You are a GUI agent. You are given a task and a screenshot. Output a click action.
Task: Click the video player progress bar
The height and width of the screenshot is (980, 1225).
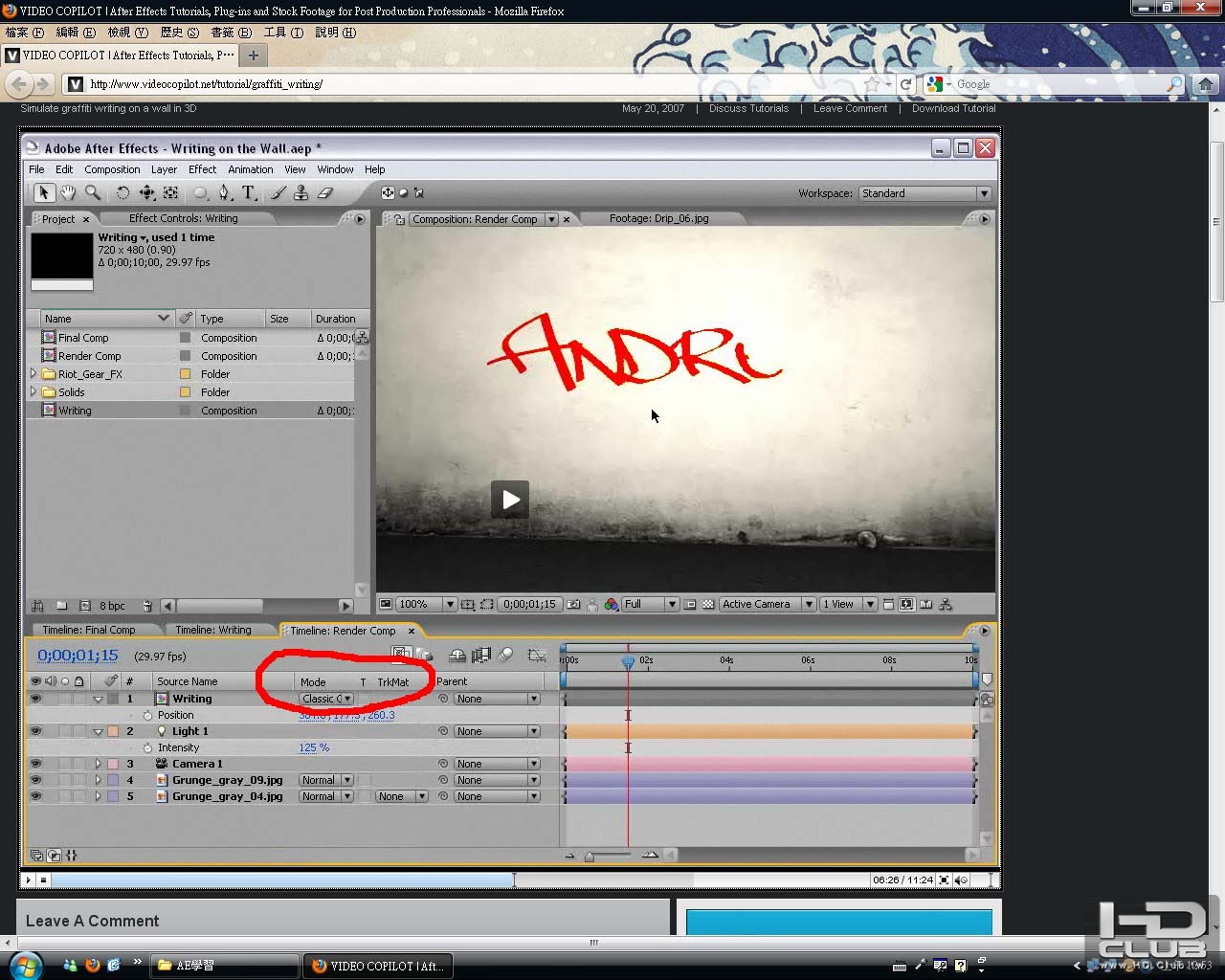click(x=459, y=880)
